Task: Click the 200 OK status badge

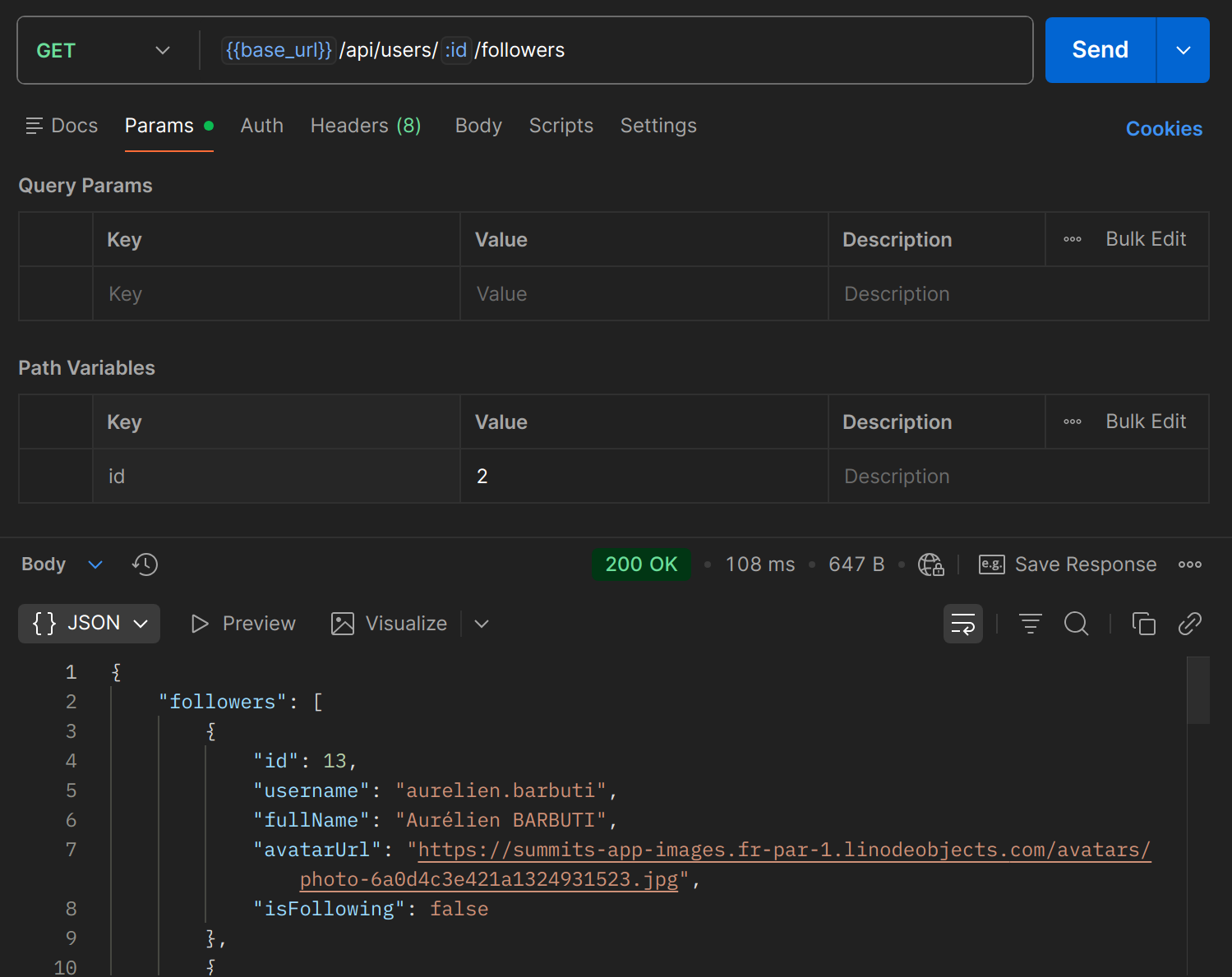Action: (x=641, y=565)
